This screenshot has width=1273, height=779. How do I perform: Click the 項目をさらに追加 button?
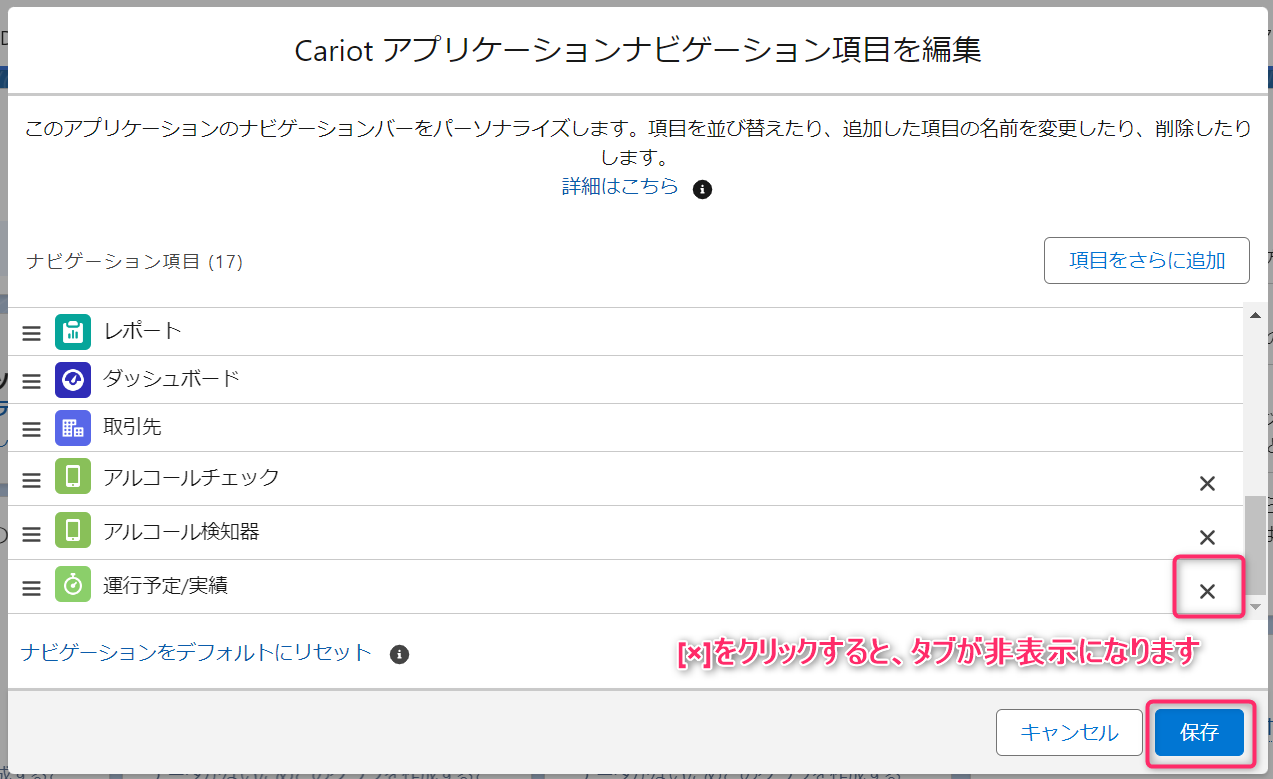pyautogui.click(x=1147, y=261)
